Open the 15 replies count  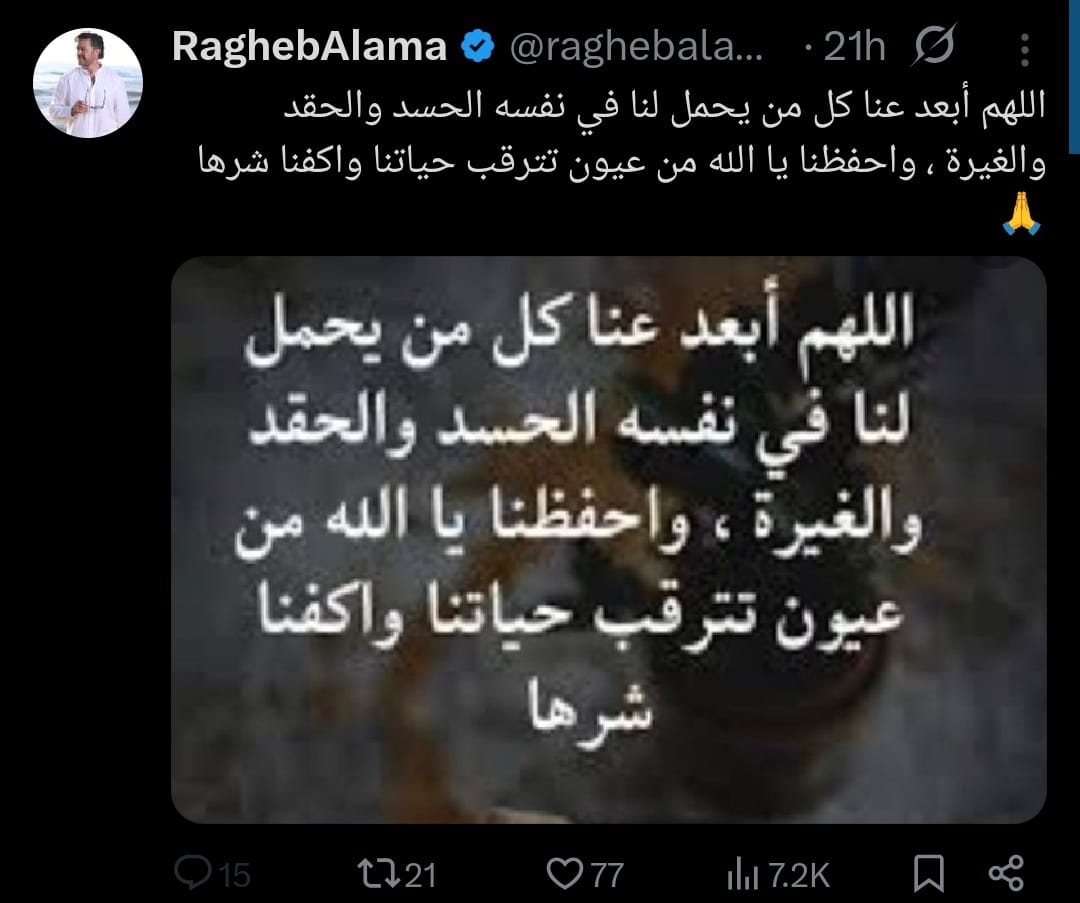[235, 875]
